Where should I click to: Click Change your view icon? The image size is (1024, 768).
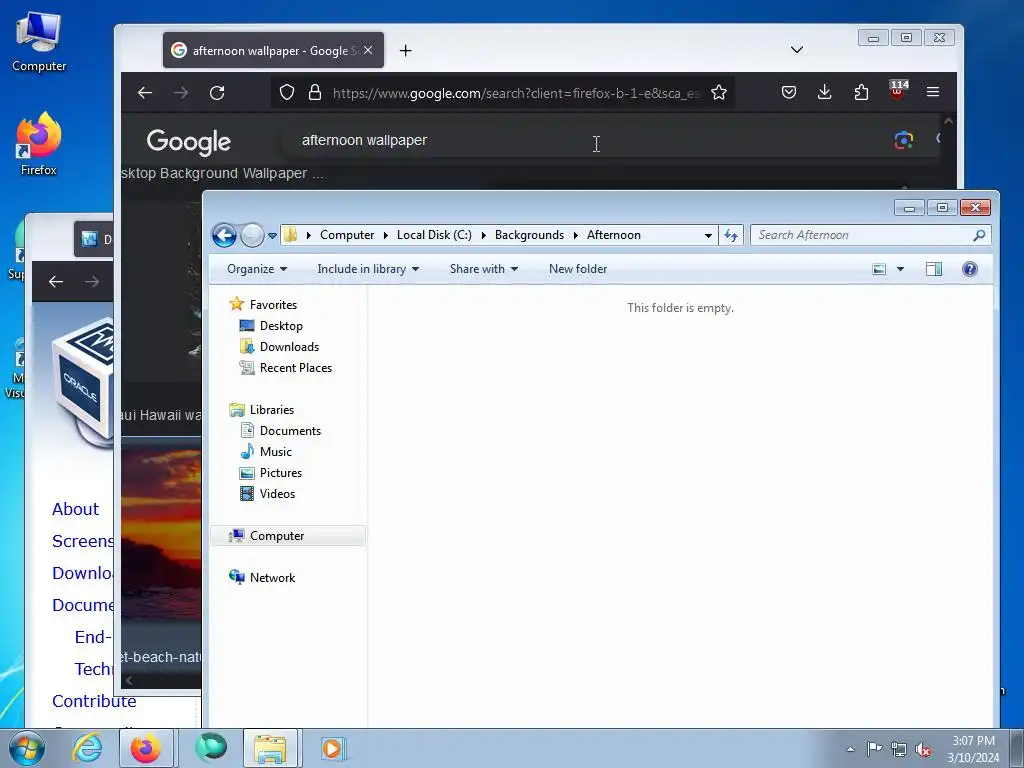pos(880,269)
